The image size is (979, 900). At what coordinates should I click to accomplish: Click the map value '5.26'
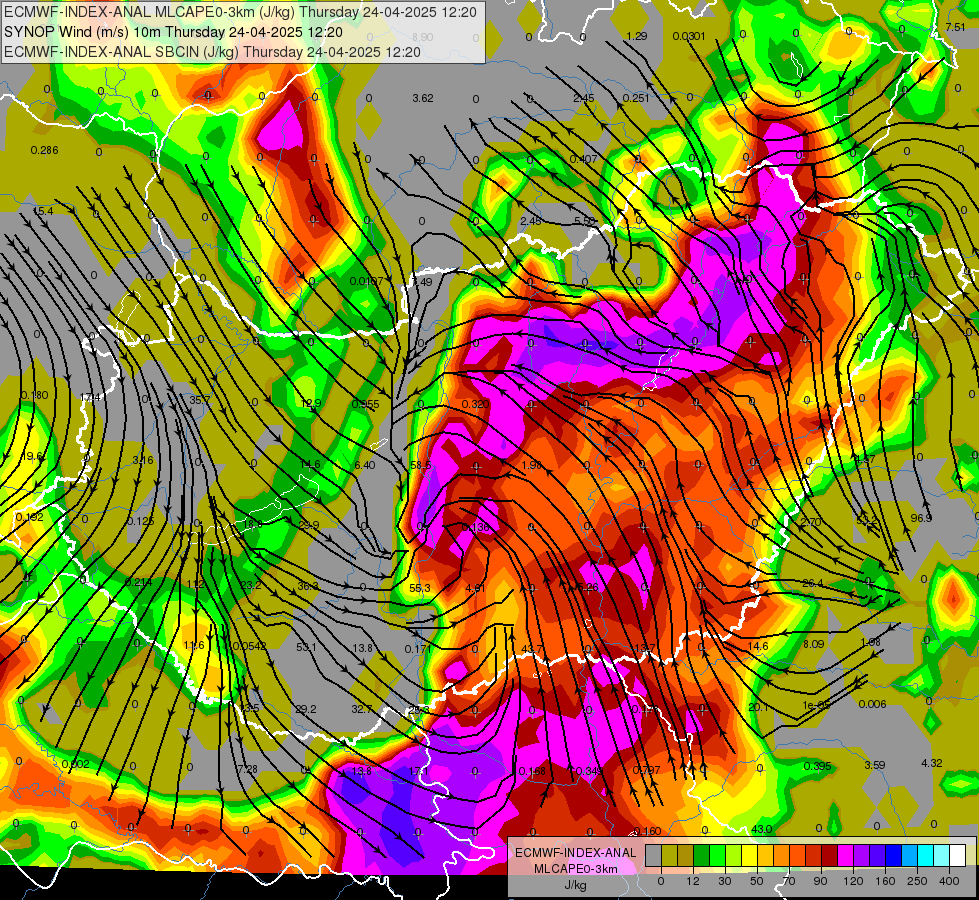[x=588, y=586]
